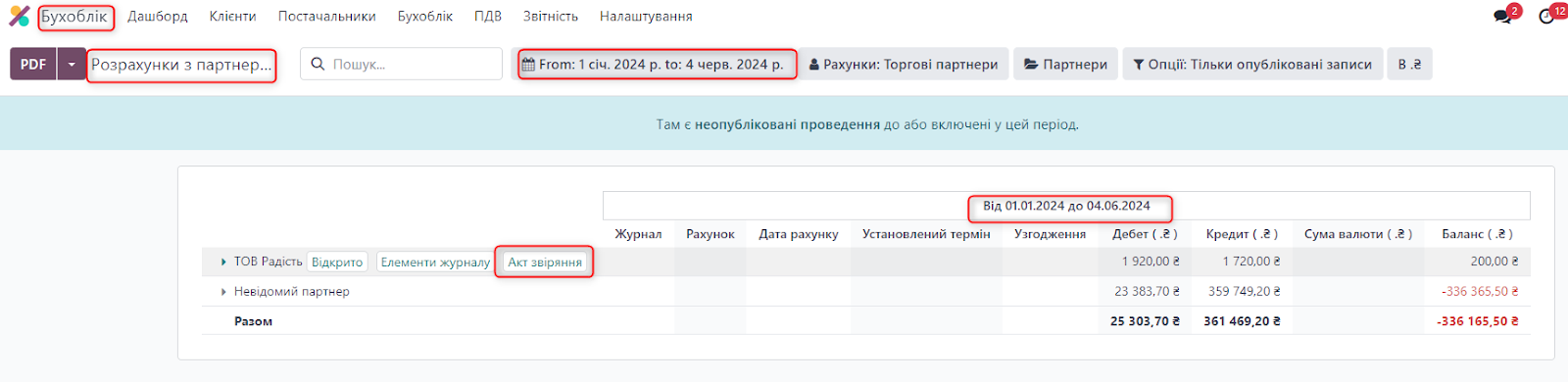Image resolution: width=1568 pixels, height=382 pixels.
Task: Click the 25 303,70 ₴ total debit
Action: pyautogui.click(x=1146, y=321)
